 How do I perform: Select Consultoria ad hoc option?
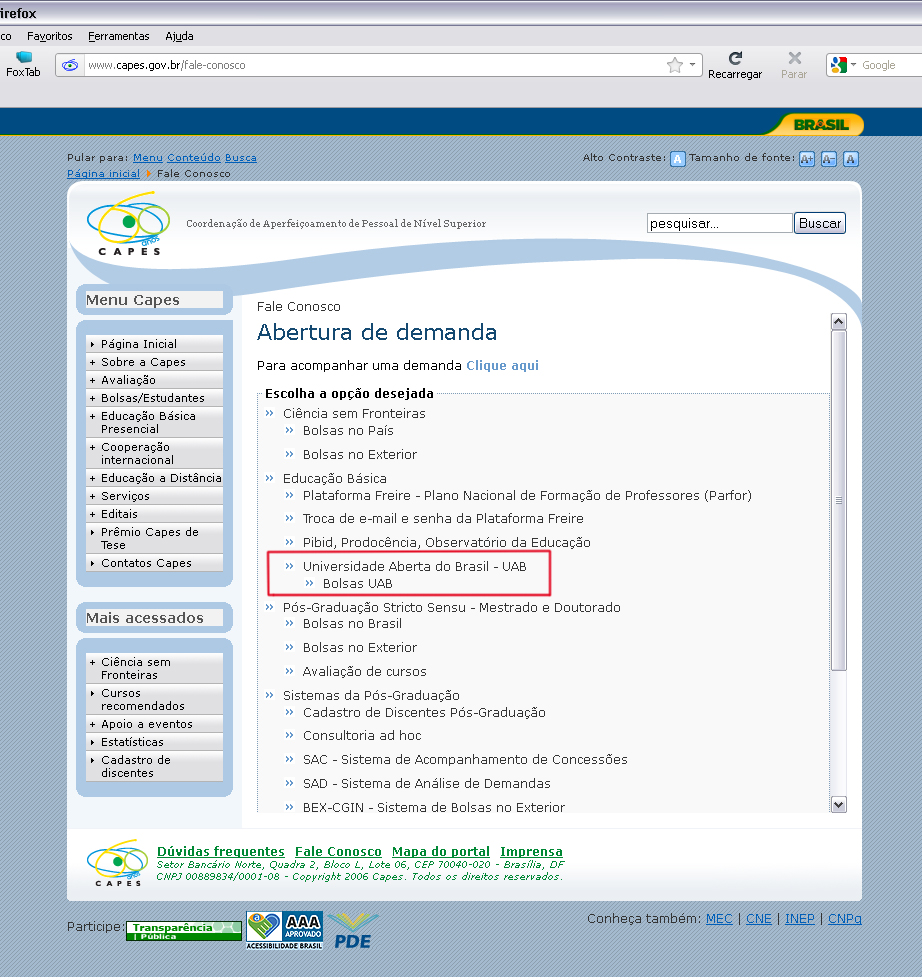coord(362,736)
